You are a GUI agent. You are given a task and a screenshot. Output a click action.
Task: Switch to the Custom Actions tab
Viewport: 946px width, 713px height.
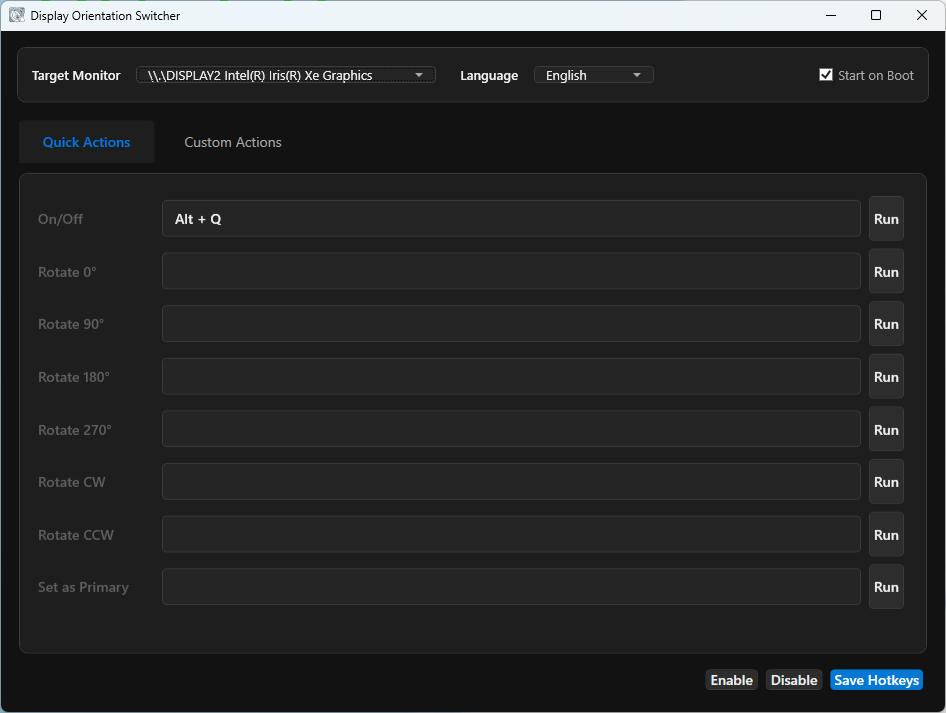click(233, 142)
